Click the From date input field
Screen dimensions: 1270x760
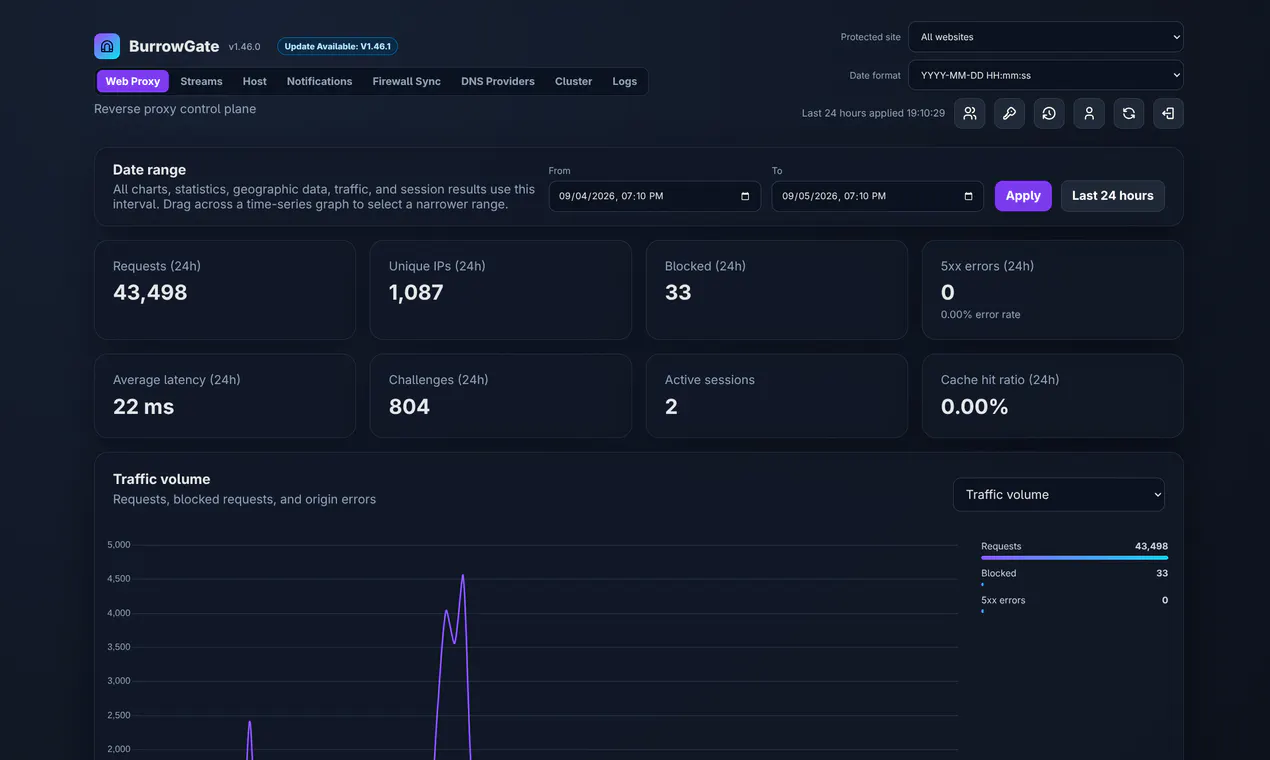pos(655,196)
